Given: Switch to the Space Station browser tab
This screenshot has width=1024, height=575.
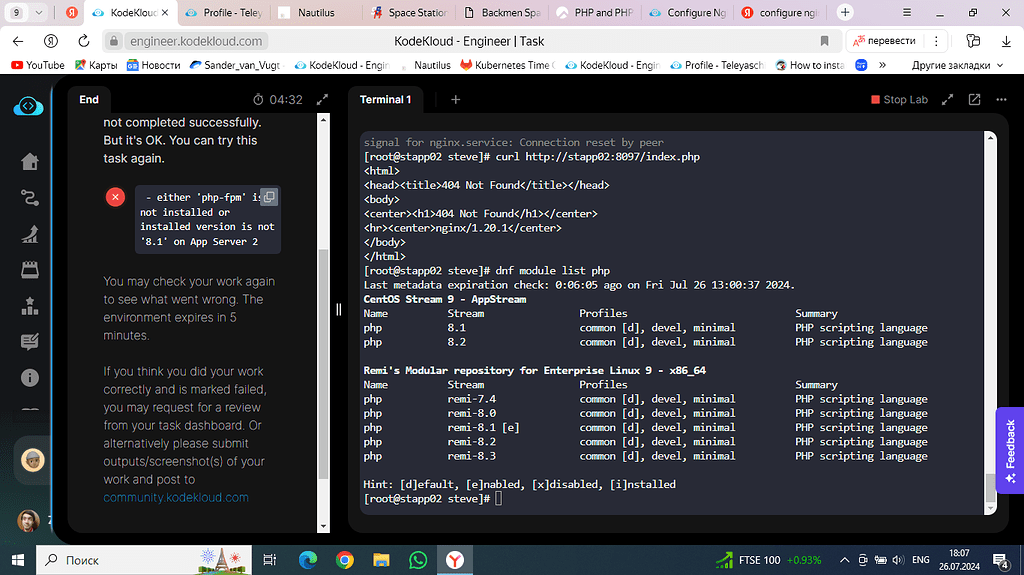Looking at the screenshot, I should point(409,12).
